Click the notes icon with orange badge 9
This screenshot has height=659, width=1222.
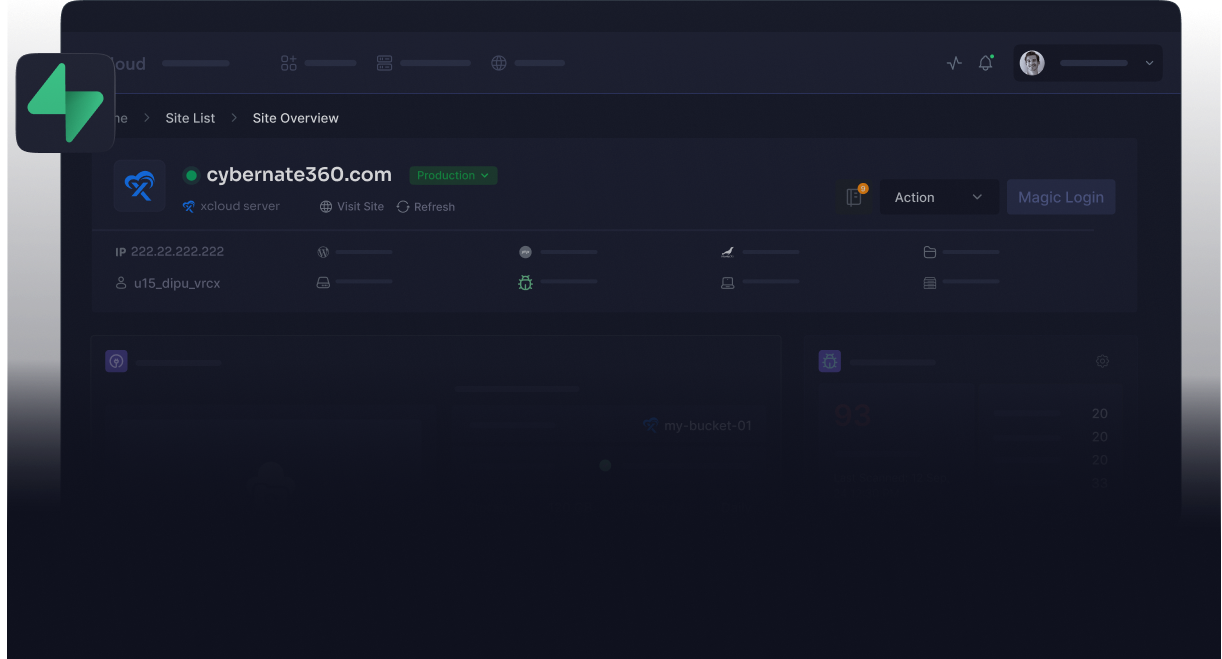point(853,197)
